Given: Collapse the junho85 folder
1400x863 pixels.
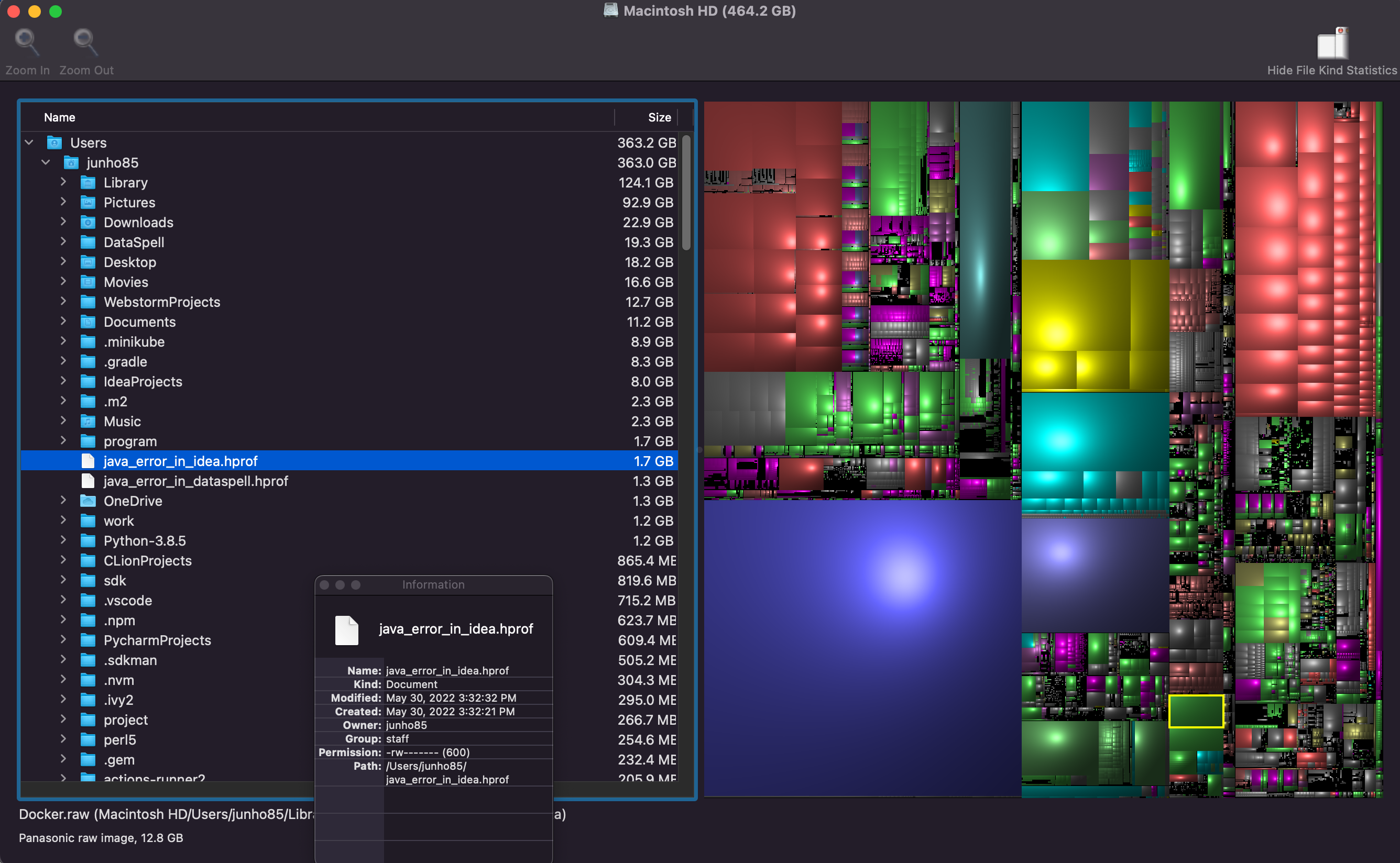Looking at the screenshot, I should tap(46, 163).
